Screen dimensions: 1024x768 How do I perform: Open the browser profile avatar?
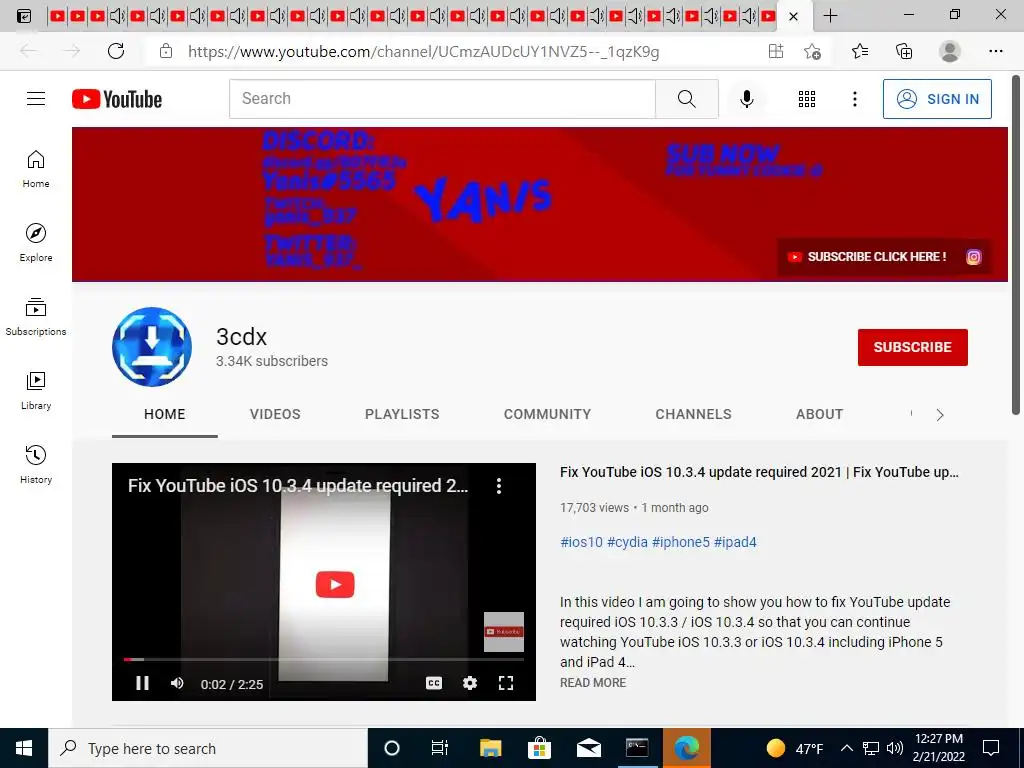click(949, 51)
